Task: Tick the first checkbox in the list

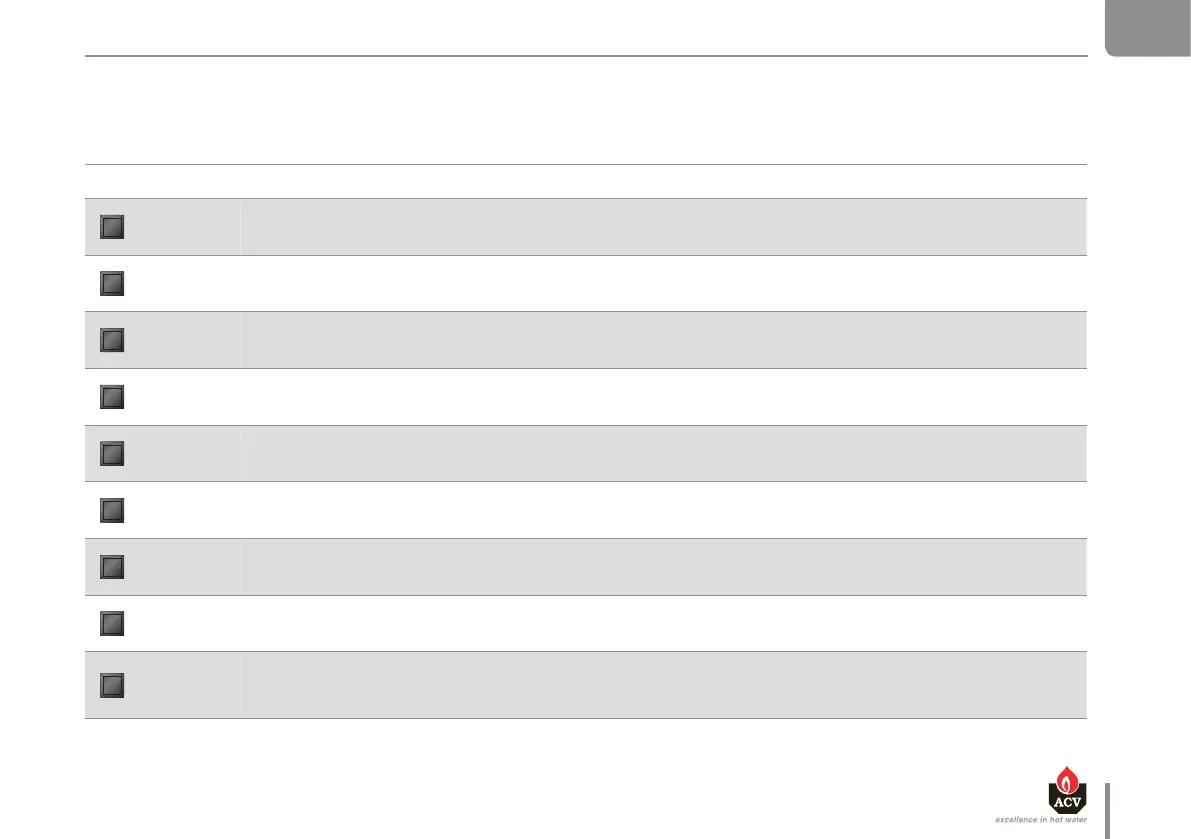Action: pyautogui.click(x=112, y=227)
